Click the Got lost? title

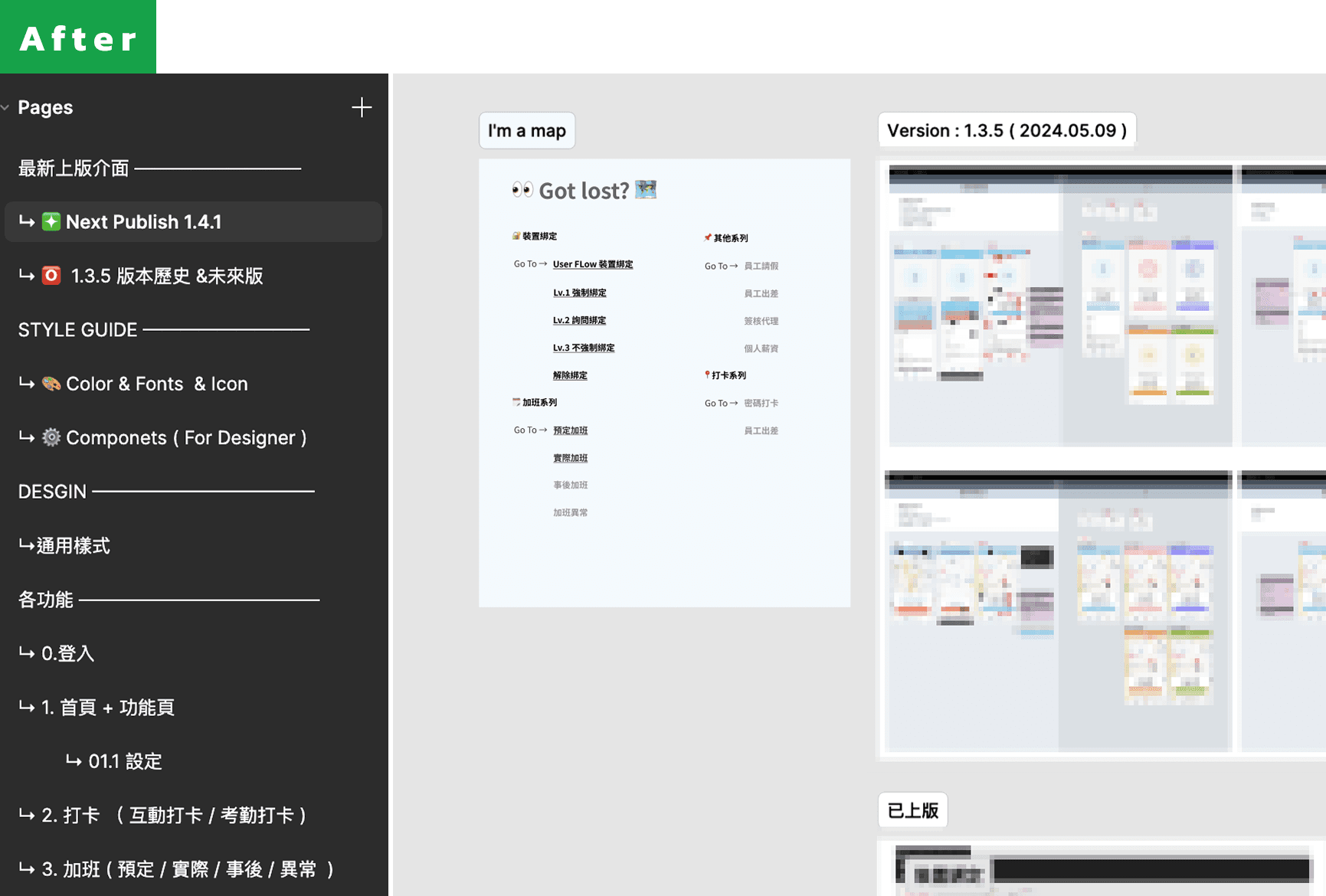pyautogui.click(x=584, y=190)
